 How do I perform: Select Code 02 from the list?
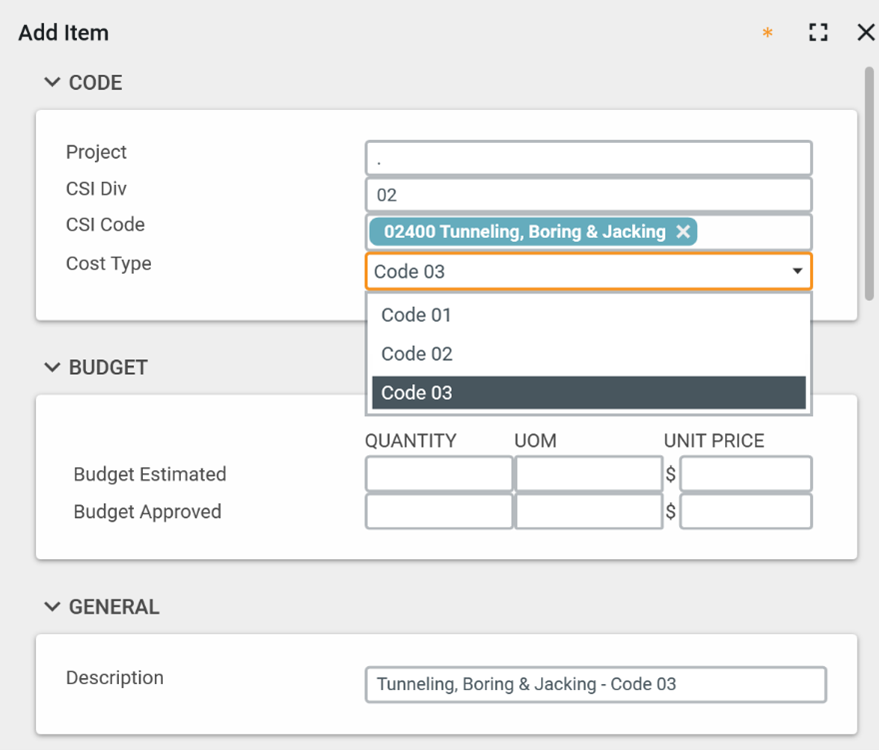coord(588,354)
